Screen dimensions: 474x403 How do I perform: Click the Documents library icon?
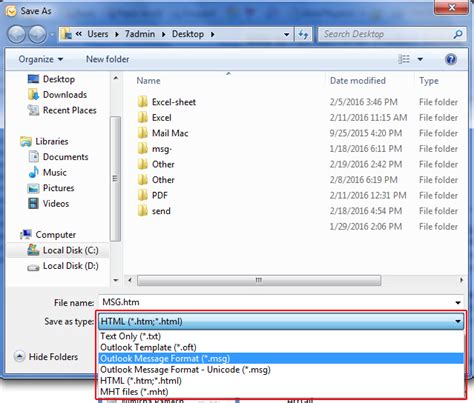click(x=33, y=157)
